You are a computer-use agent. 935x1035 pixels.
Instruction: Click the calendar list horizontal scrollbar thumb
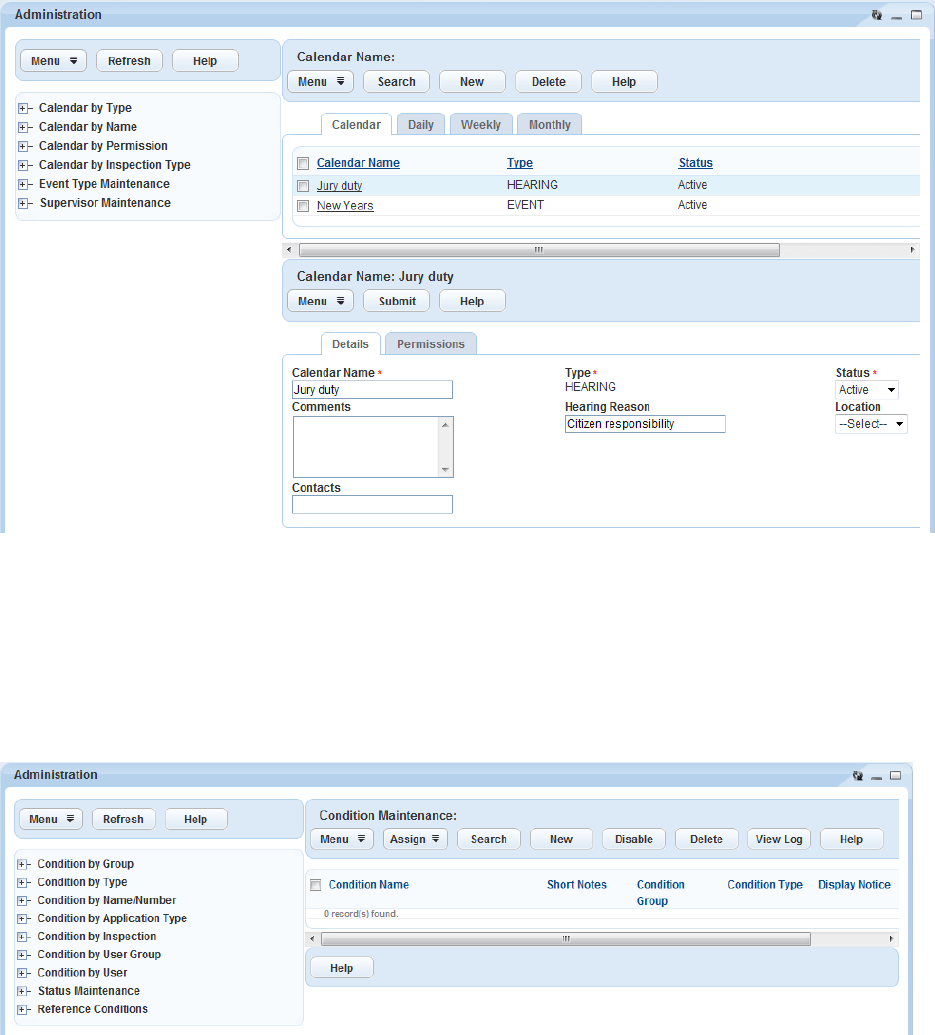(539, 250)
